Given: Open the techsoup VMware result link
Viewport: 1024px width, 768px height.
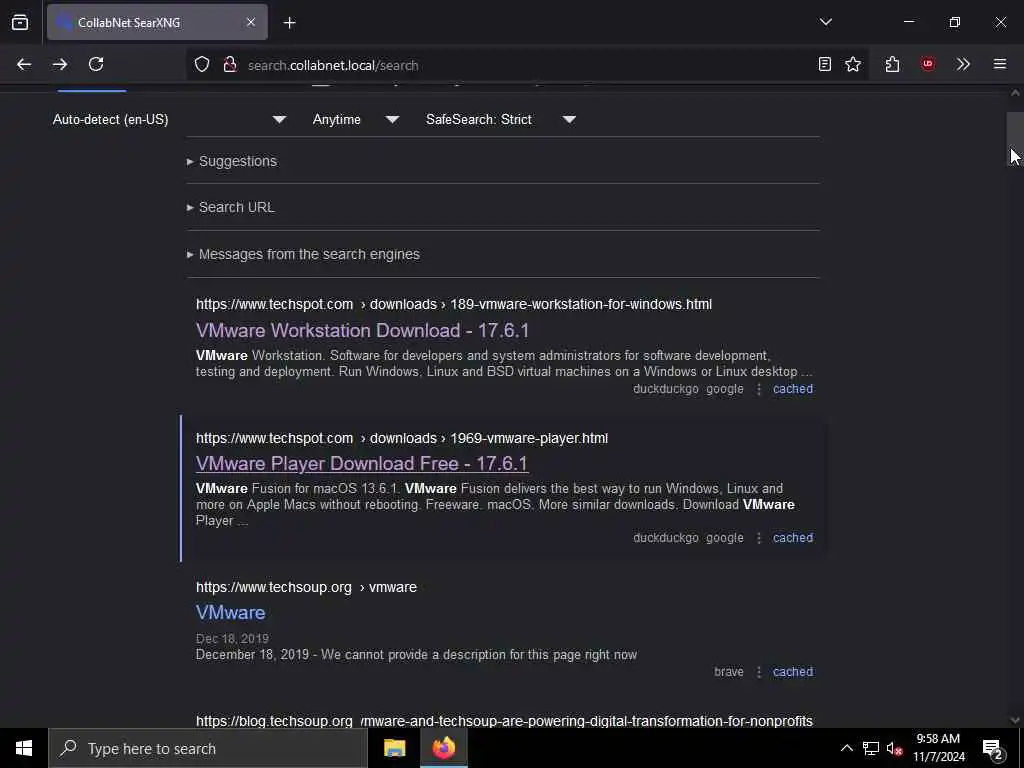Looking at the screenshot, I should 231,613.
